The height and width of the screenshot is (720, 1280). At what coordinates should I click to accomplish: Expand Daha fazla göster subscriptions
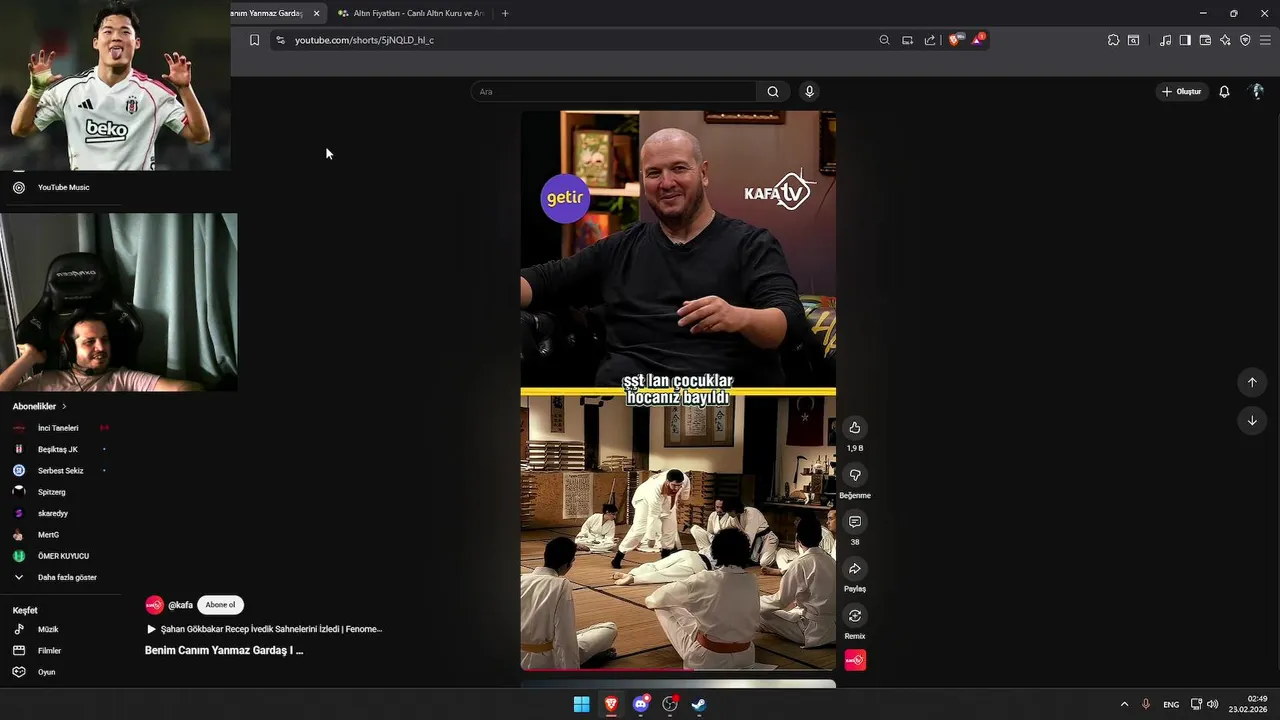tap(66, 577)
